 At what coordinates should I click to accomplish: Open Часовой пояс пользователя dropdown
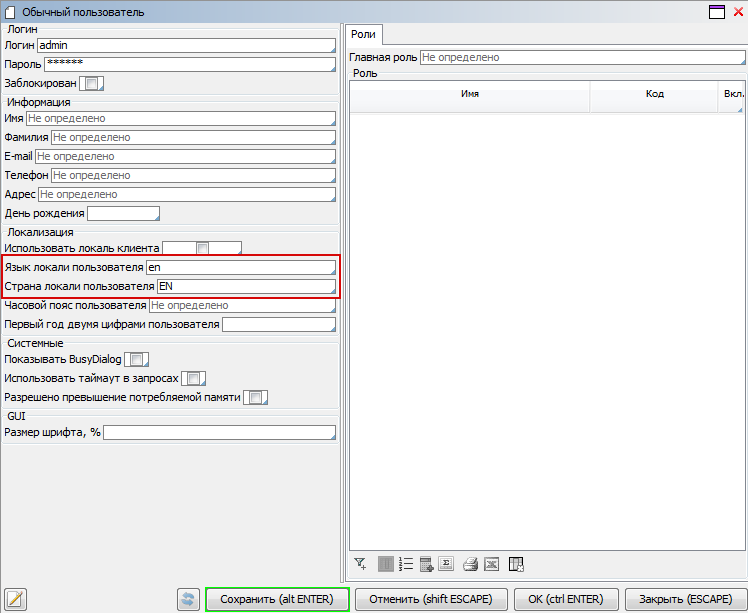[242, 305]
